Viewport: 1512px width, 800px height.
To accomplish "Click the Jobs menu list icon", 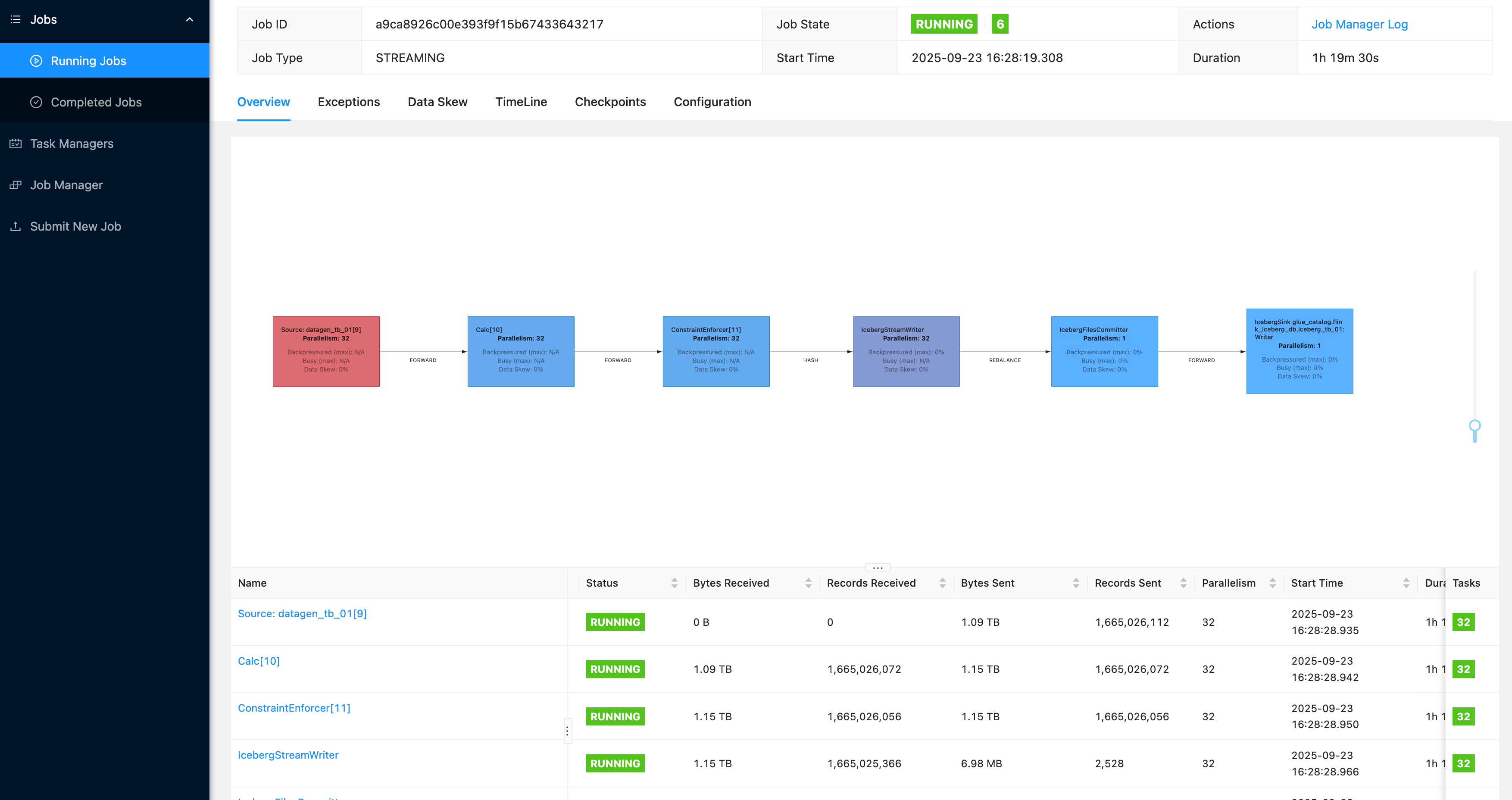I will 16,19.
